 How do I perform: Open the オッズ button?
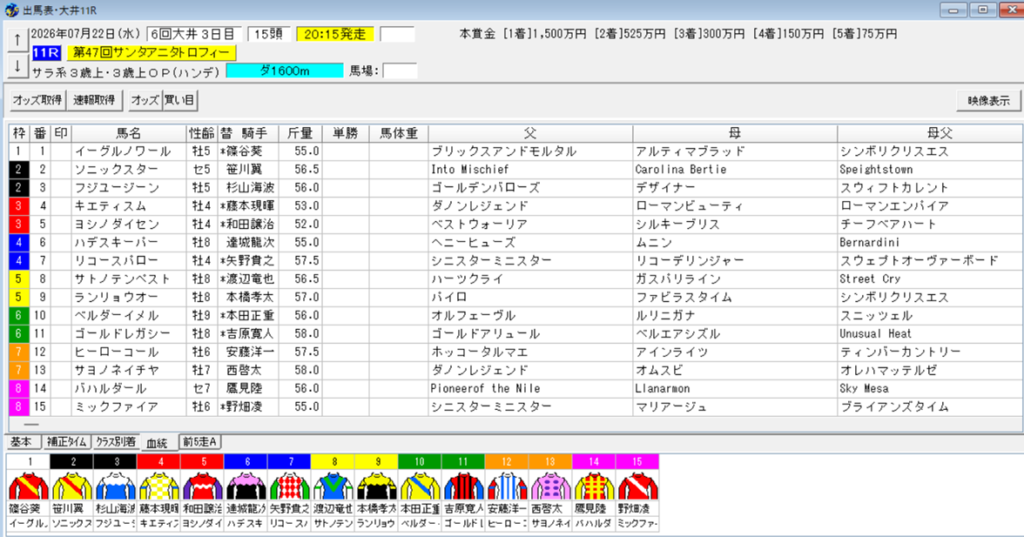click(x=144, y=101)
